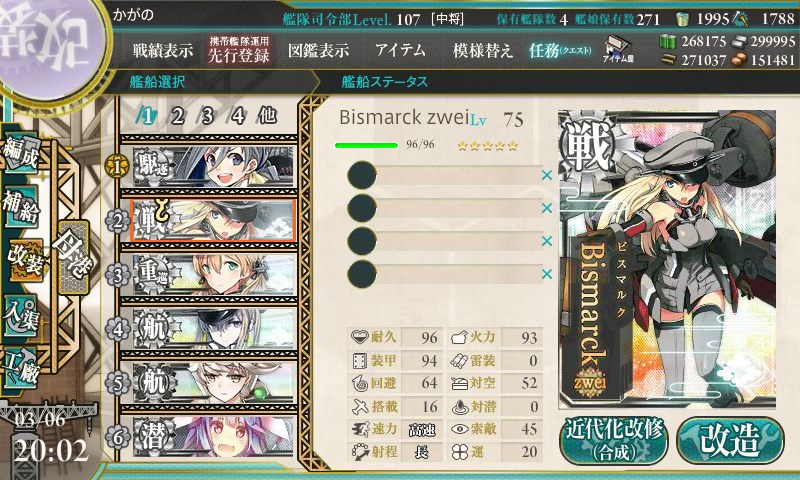Switch to fleet 3 tab

[x=207, y=116]
